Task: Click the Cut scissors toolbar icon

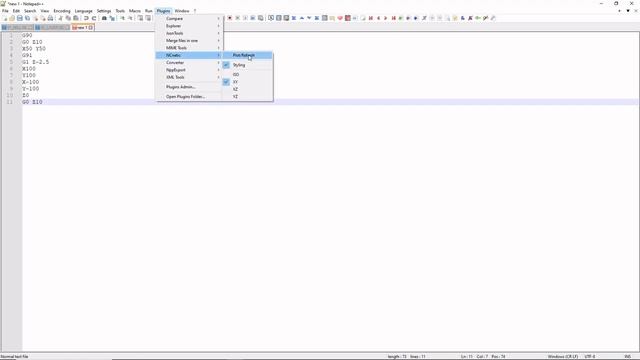Action: click(60, 18)
